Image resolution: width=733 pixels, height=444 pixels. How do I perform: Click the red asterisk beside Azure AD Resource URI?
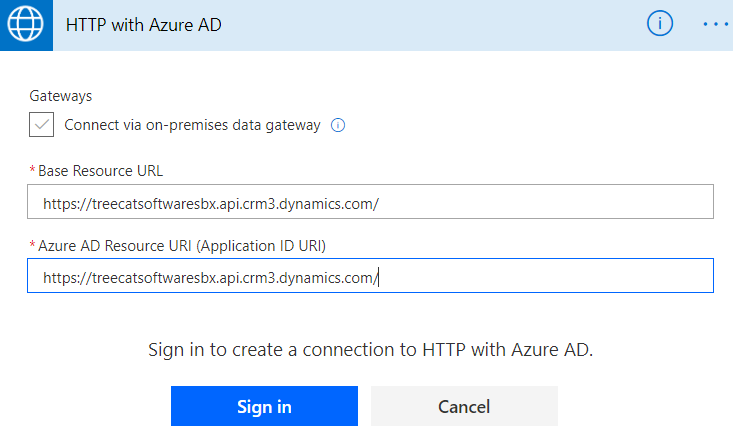click(x=32, y=245)
